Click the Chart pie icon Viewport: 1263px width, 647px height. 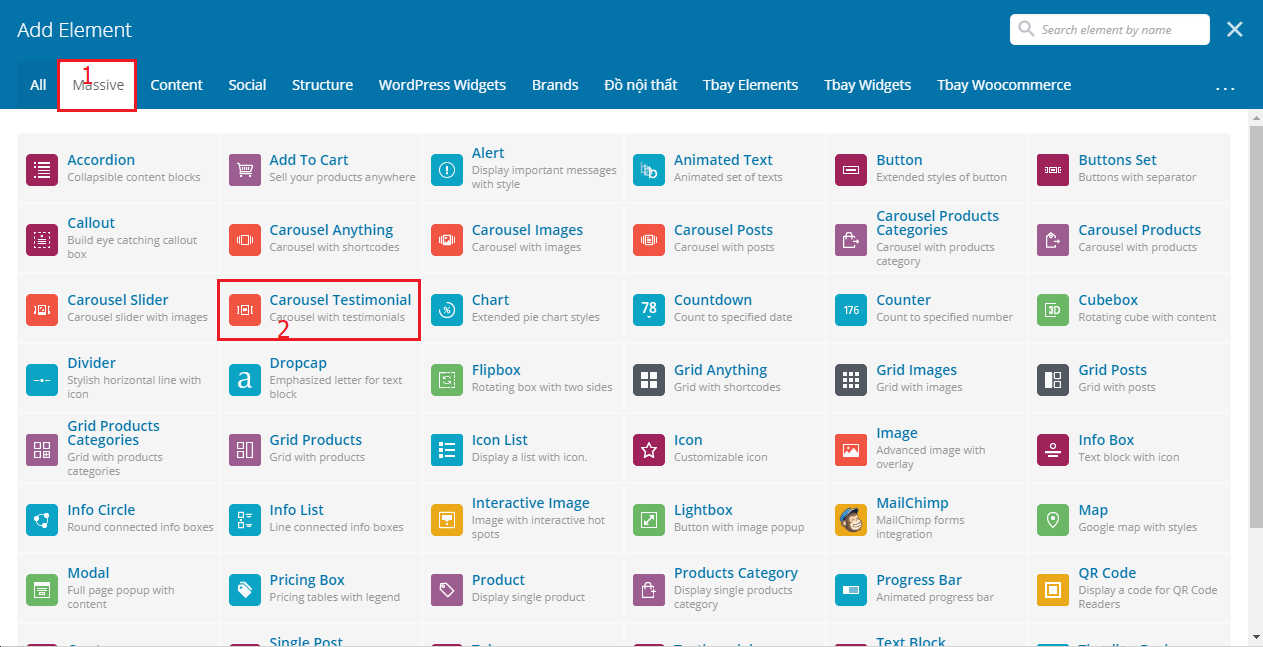point(447,310)
